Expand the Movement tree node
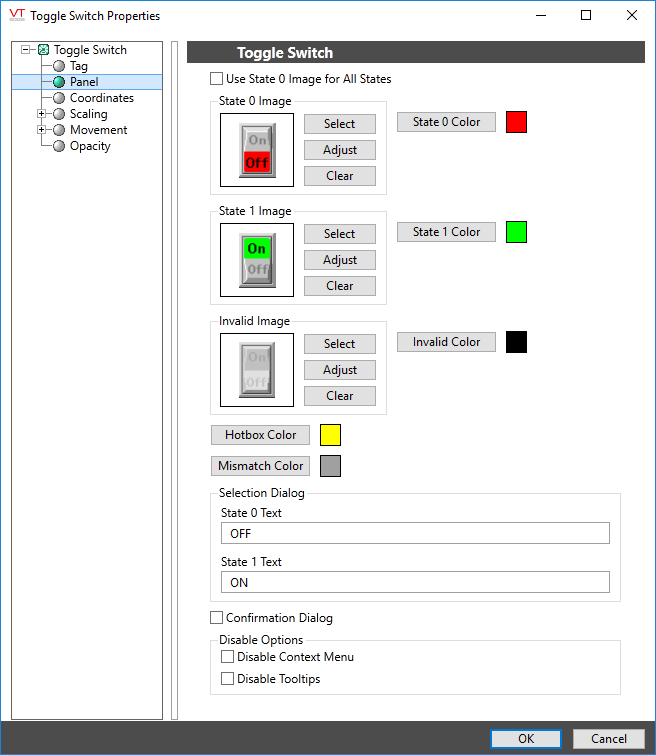Viewport: 656px width, 755px height. click(x=42, y=130)
